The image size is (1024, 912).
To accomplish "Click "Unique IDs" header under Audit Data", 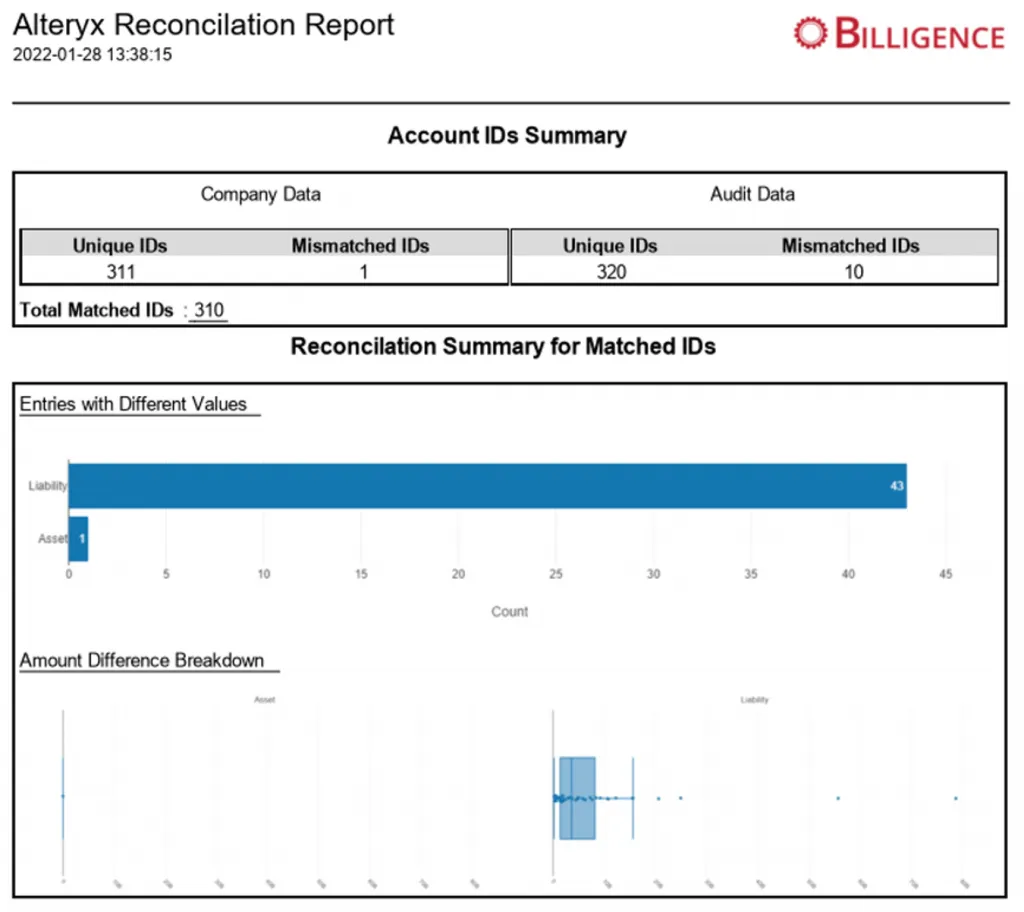I will coord(610,246).
